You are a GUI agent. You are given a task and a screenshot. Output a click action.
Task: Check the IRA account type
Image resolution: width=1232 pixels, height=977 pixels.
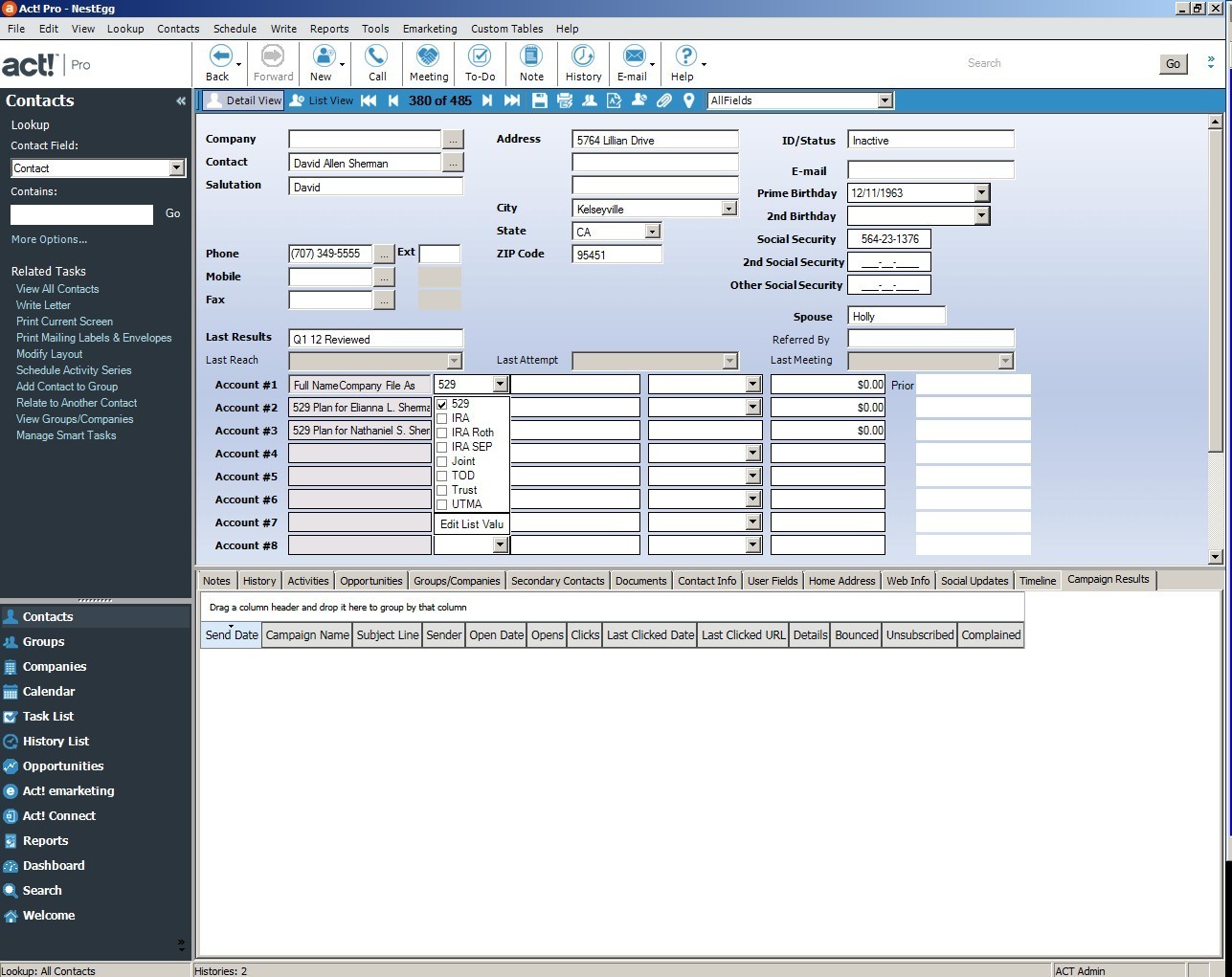(x=442, y=418)
